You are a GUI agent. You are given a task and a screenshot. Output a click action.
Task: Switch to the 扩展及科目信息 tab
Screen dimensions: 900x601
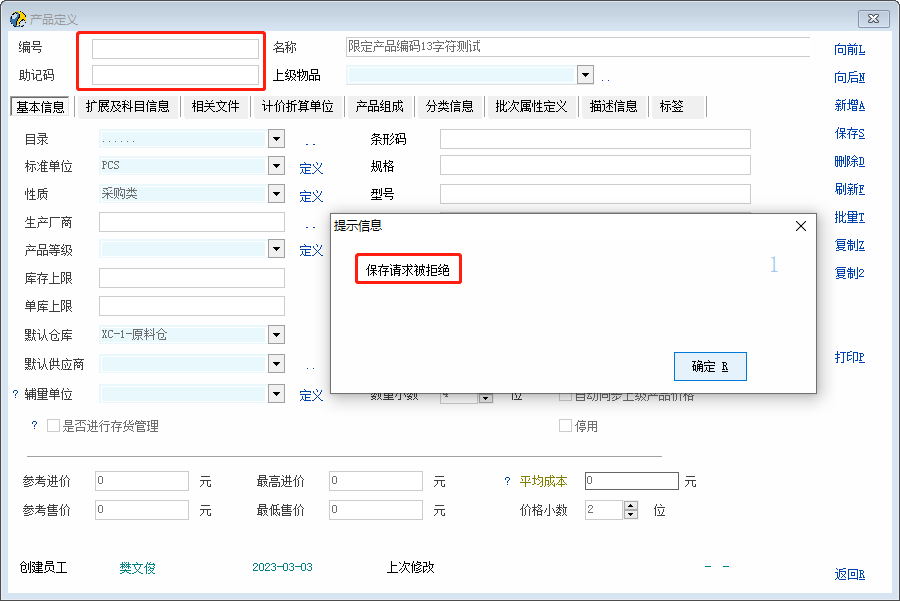click(x=127, y=106)
